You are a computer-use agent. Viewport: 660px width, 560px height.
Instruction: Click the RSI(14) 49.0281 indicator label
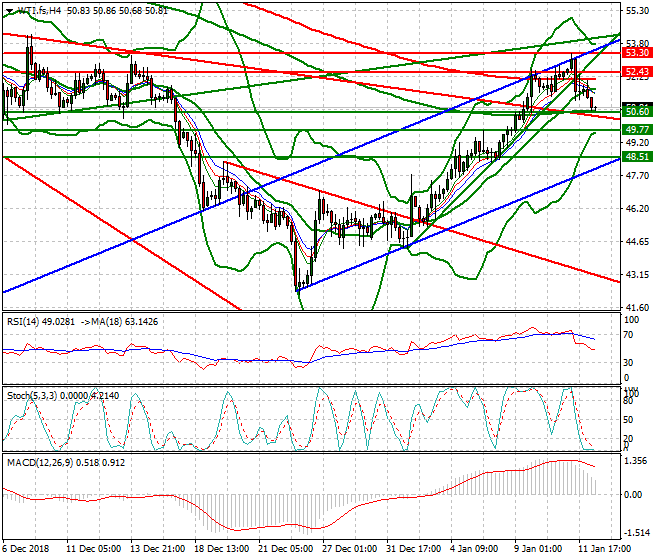coord(41,322)
